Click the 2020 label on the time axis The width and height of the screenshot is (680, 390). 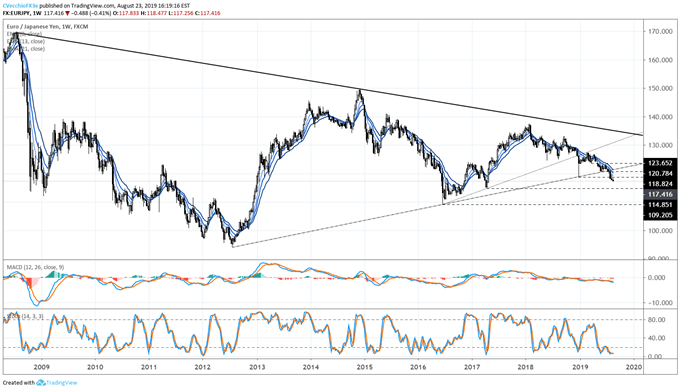pos(634,367)
